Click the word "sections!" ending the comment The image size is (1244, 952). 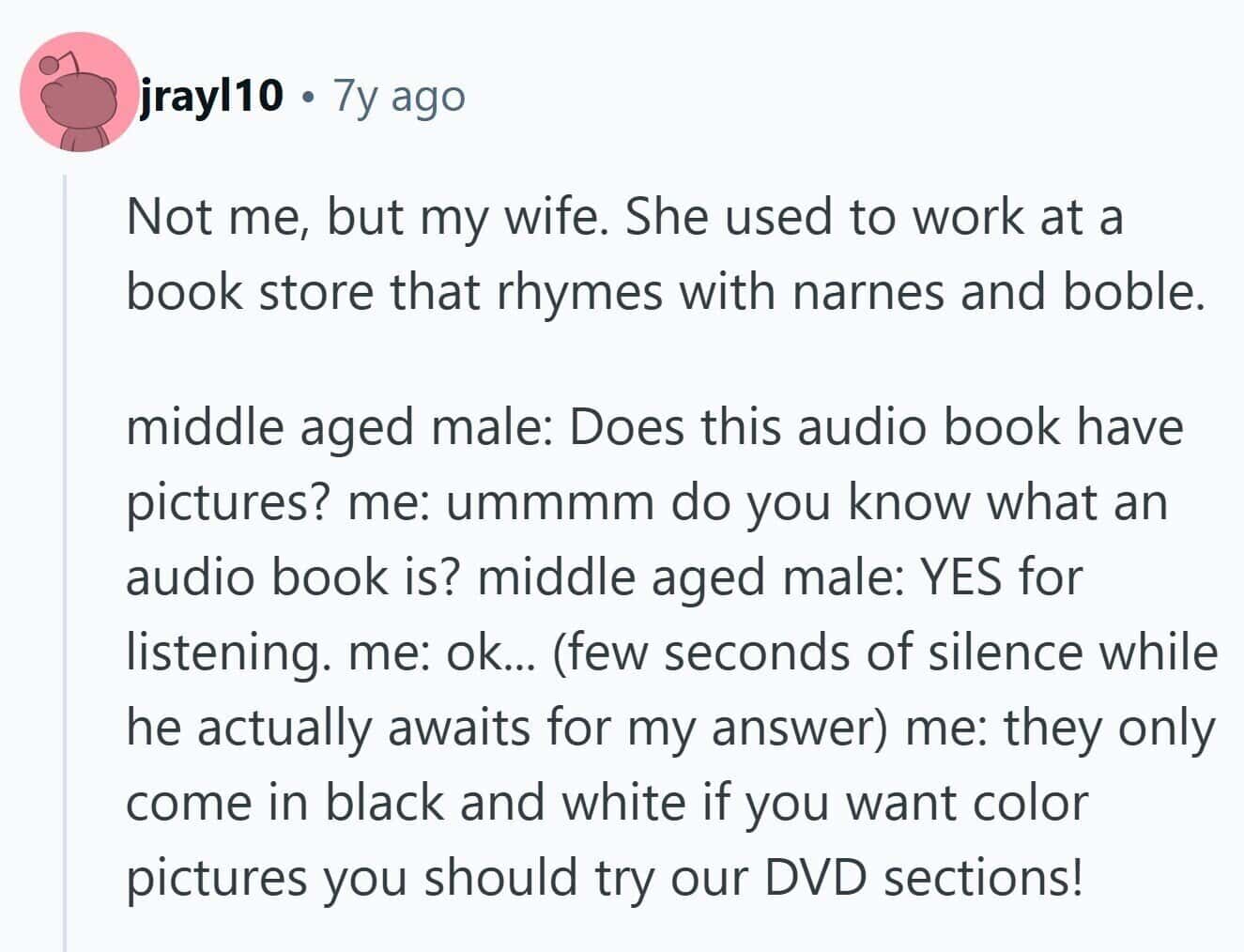[x=983, y=879]
